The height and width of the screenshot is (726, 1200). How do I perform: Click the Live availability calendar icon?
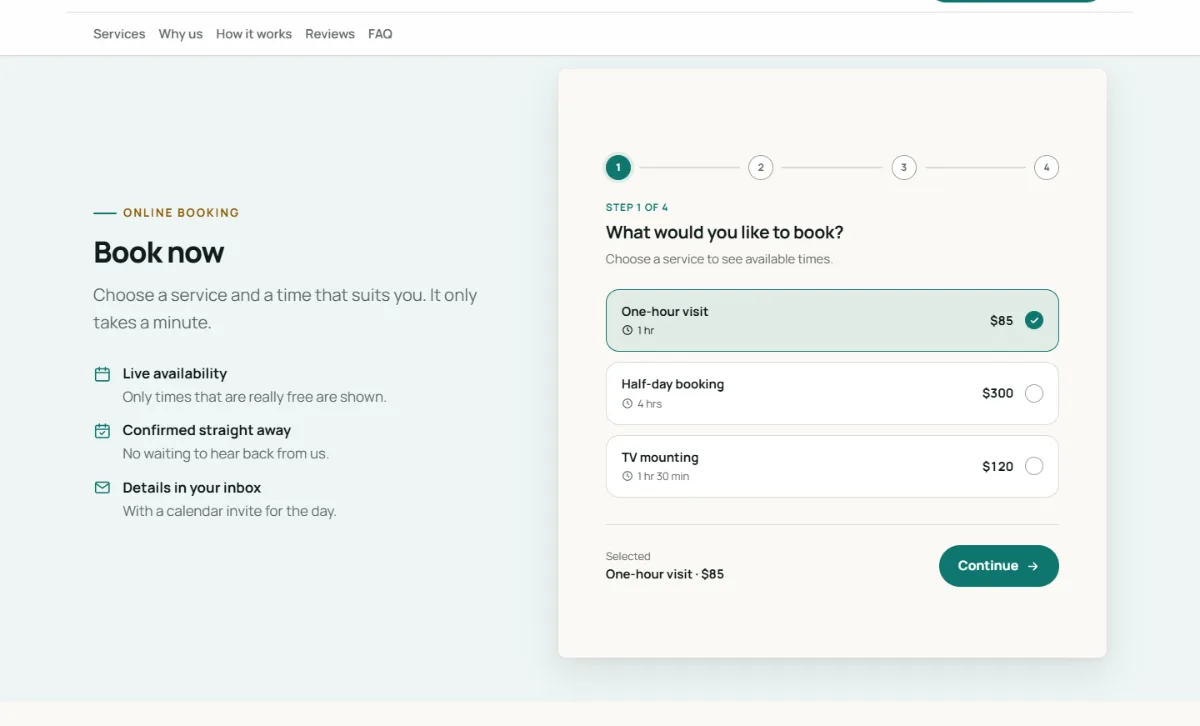[x=102, y=374]
